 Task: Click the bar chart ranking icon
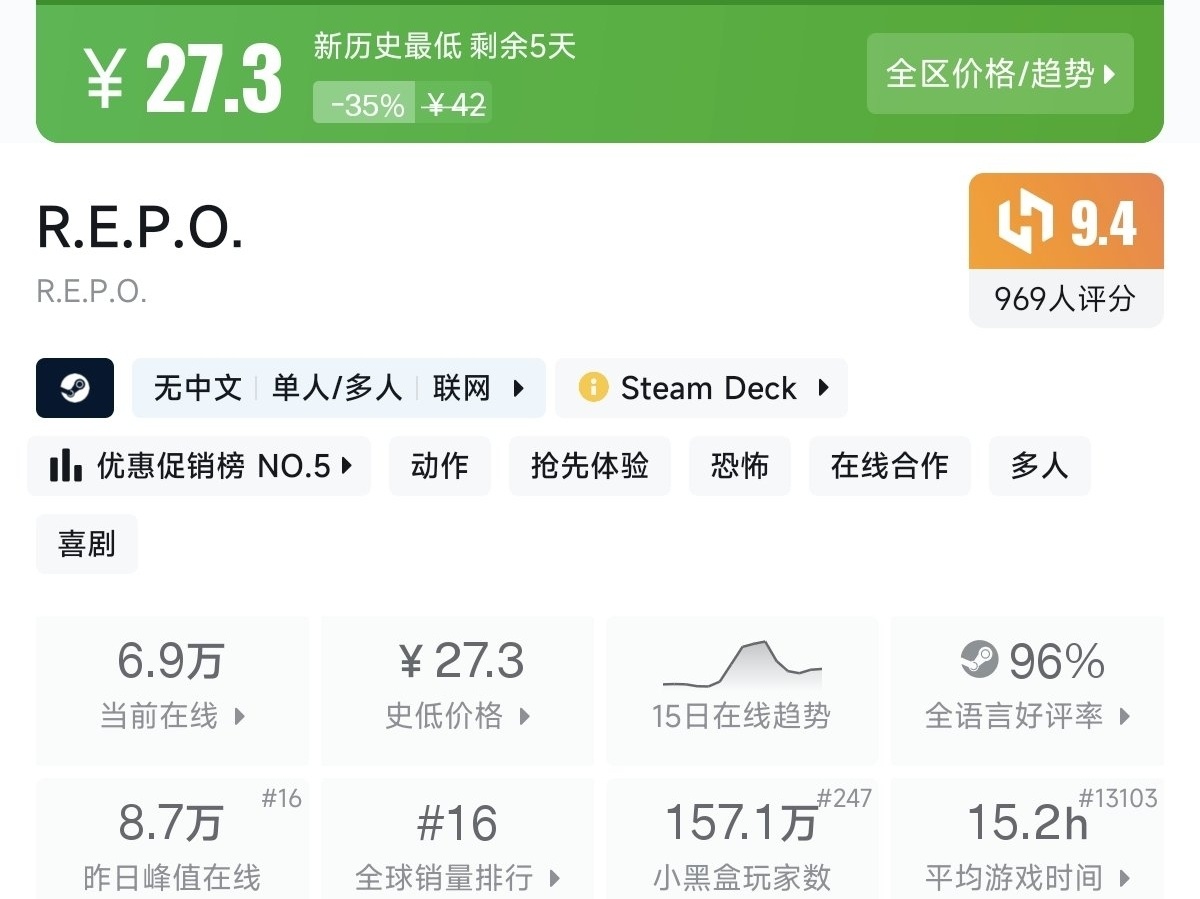coord(66,466)
